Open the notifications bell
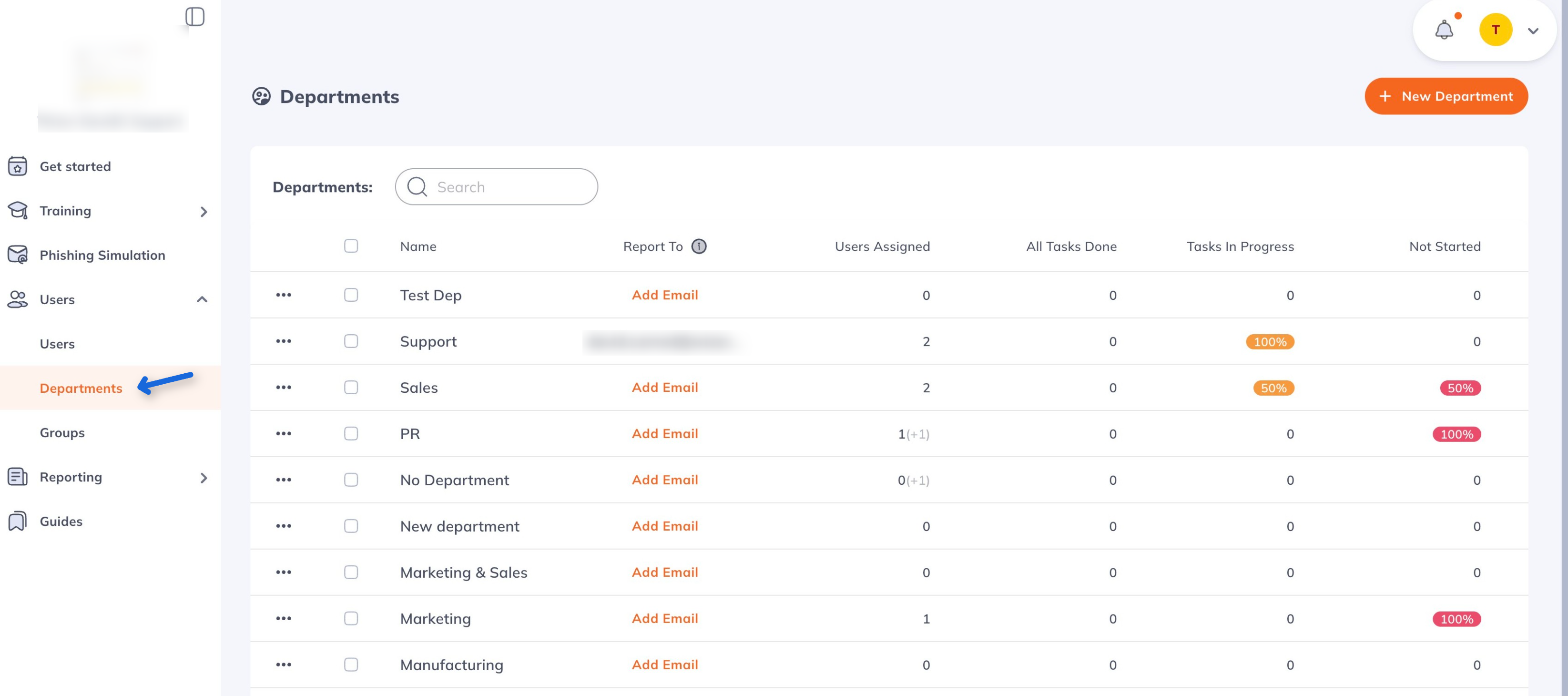The width and height of the screenshot is (1568, 696). 1444,30
